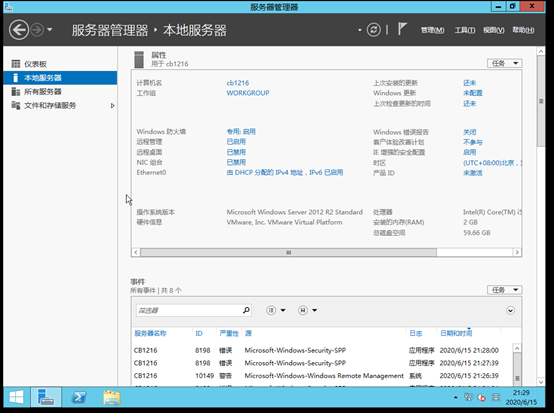Select event row dated 2020/6/15 21:27:39
Screen dimensions: 554x413
322,363
